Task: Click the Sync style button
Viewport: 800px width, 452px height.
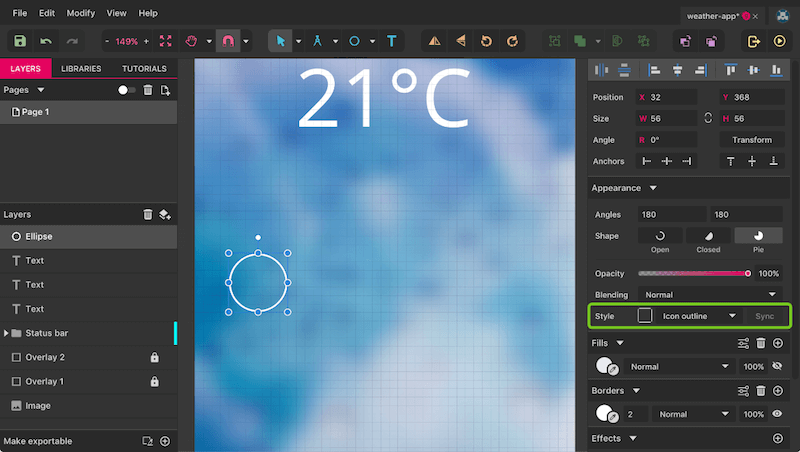Action: pyautogui.click(x=765, y=316)
